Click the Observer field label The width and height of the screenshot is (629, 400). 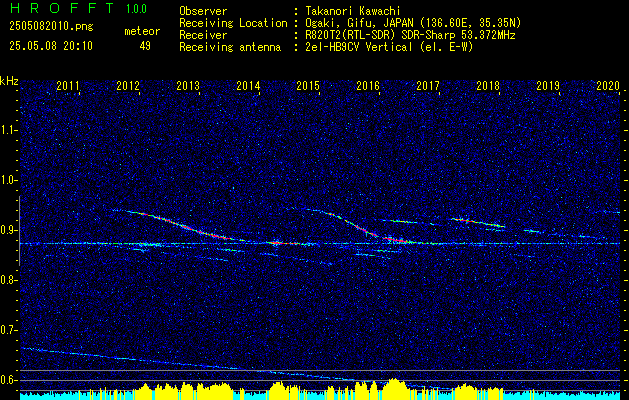click(203, 11)
